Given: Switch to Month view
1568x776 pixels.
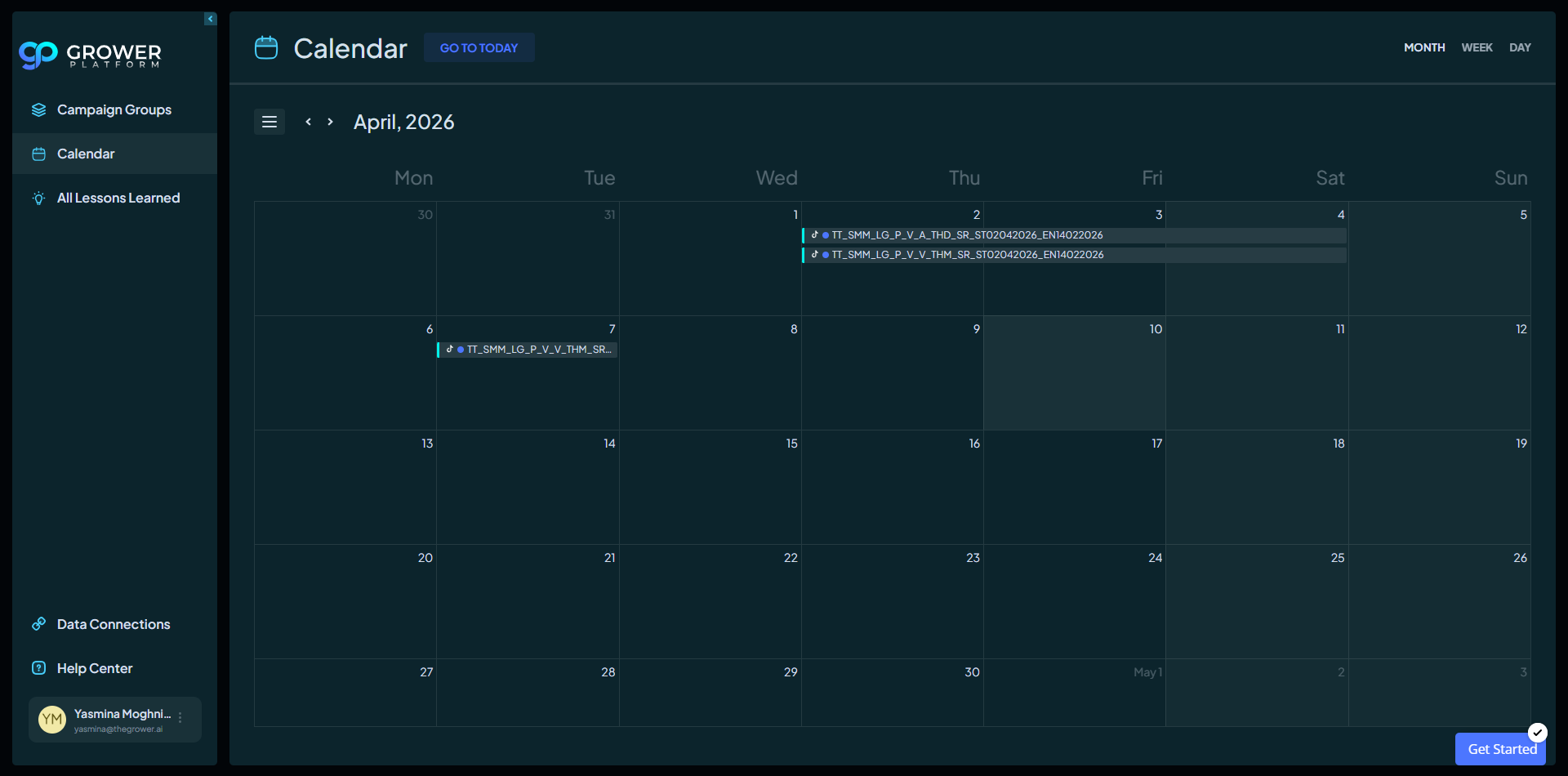Looking at the screenshot, I should point(1424,47).
